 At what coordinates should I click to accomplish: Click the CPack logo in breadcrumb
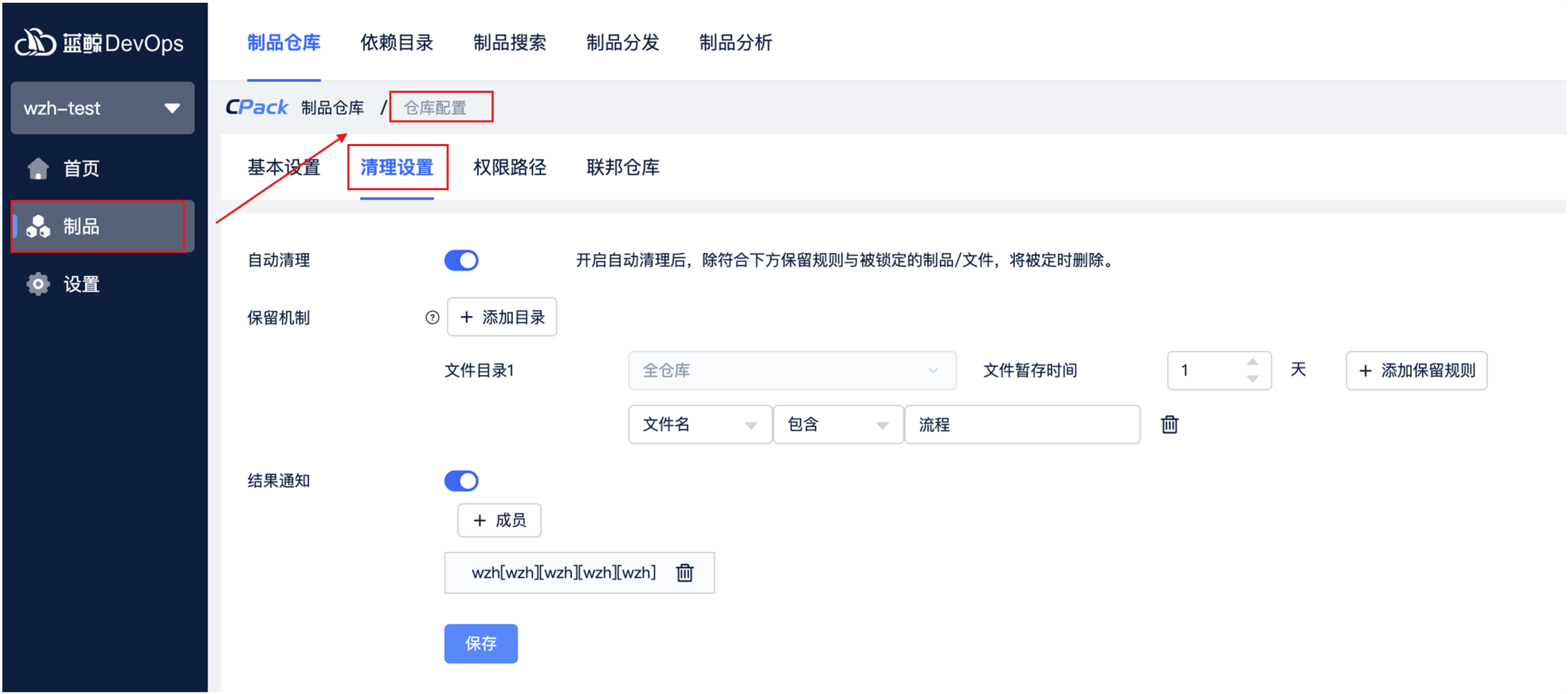click(257, 107)
